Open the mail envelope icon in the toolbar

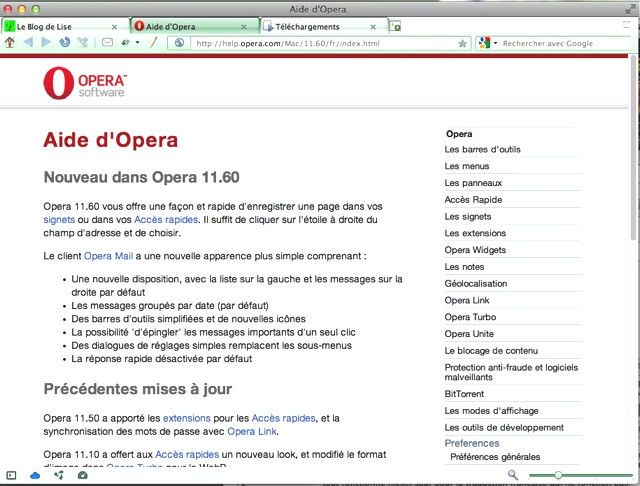point(107,43)
